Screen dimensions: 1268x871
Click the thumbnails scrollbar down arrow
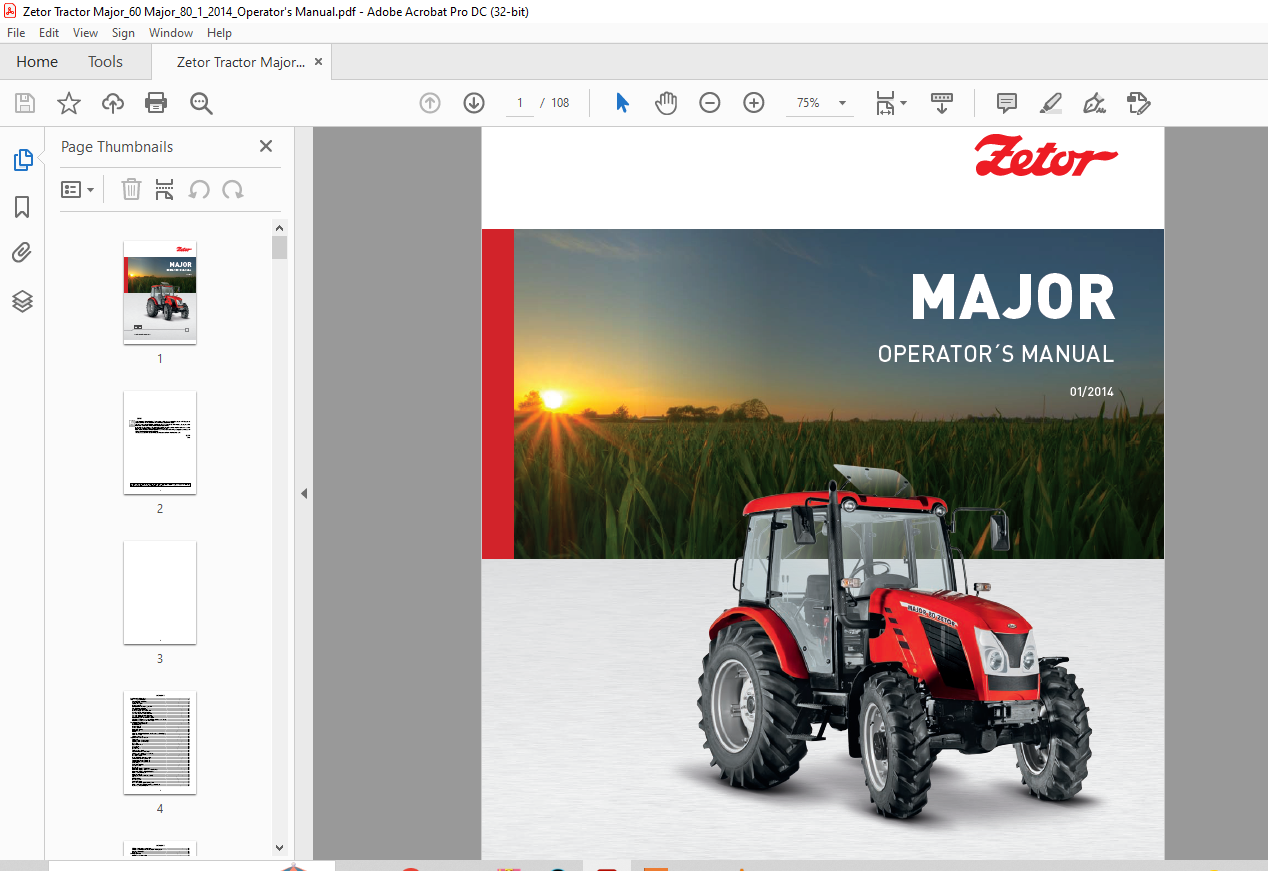279,847
